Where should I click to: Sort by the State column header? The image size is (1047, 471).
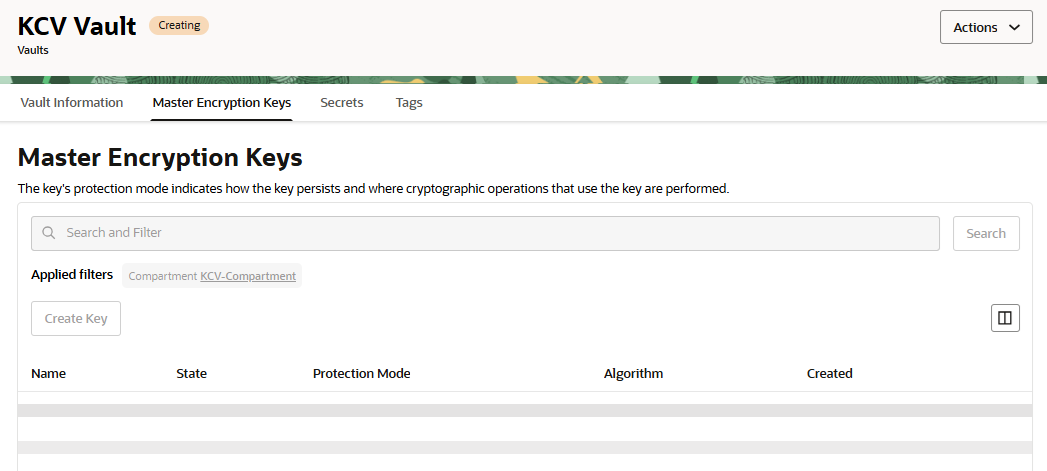[192, 373]
